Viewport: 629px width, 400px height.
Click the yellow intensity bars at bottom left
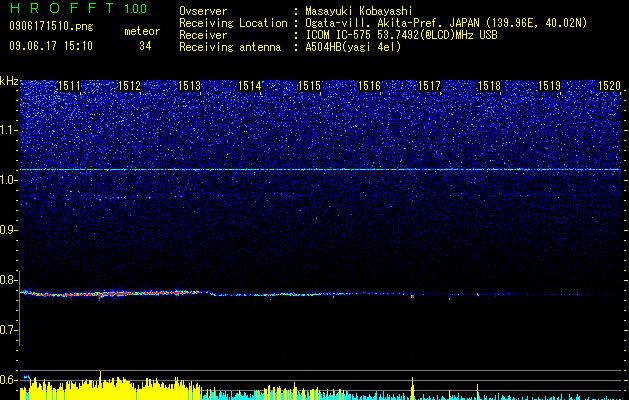pos(108,388)
